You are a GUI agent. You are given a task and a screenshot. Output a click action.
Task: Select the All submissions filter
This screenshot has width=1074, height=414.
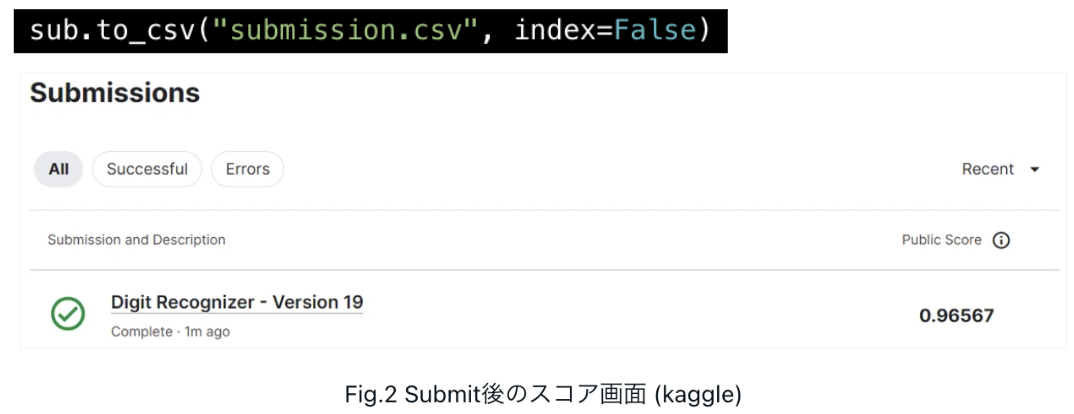click(x=58, y=169)
